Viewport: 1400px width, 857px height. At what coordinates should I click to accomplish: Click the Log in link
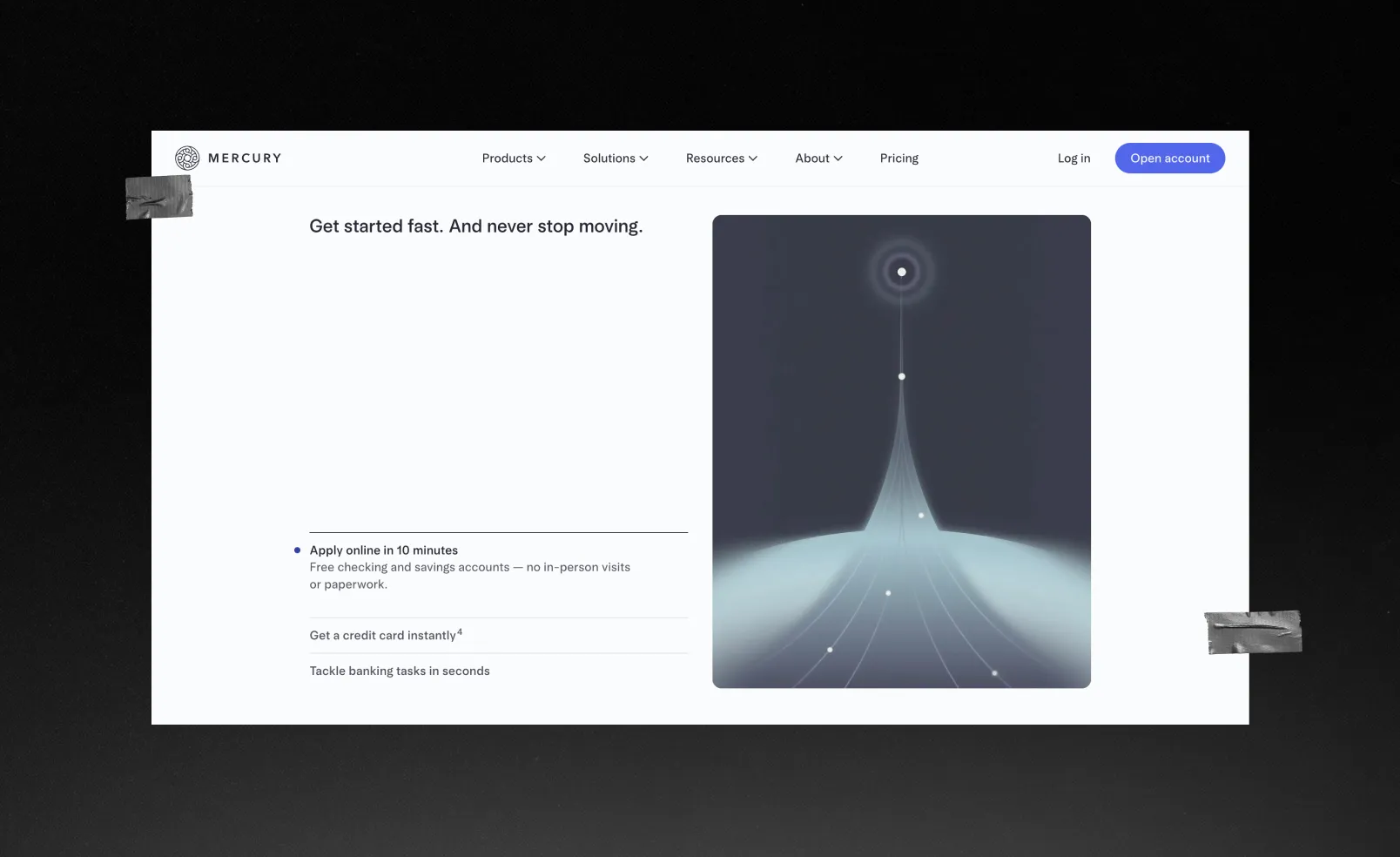(x=1074, y=159)
